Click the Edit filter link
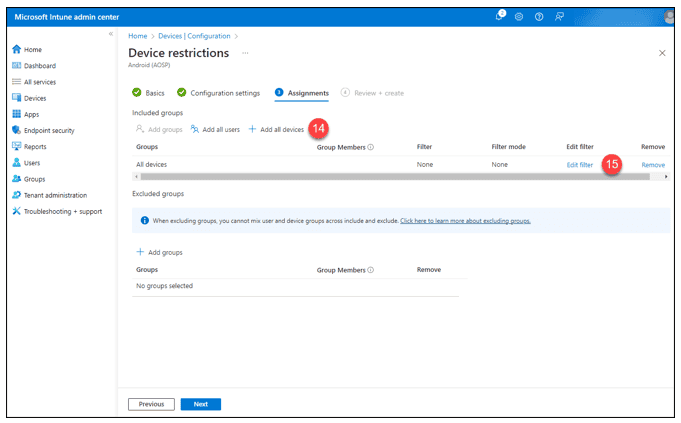 click(x=579, y=165)
